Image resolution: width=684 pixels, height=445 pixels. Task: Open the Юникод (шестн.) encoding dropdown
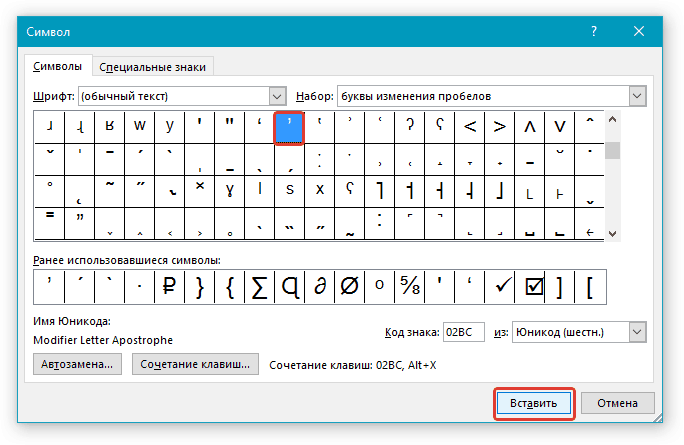point(636,332)
